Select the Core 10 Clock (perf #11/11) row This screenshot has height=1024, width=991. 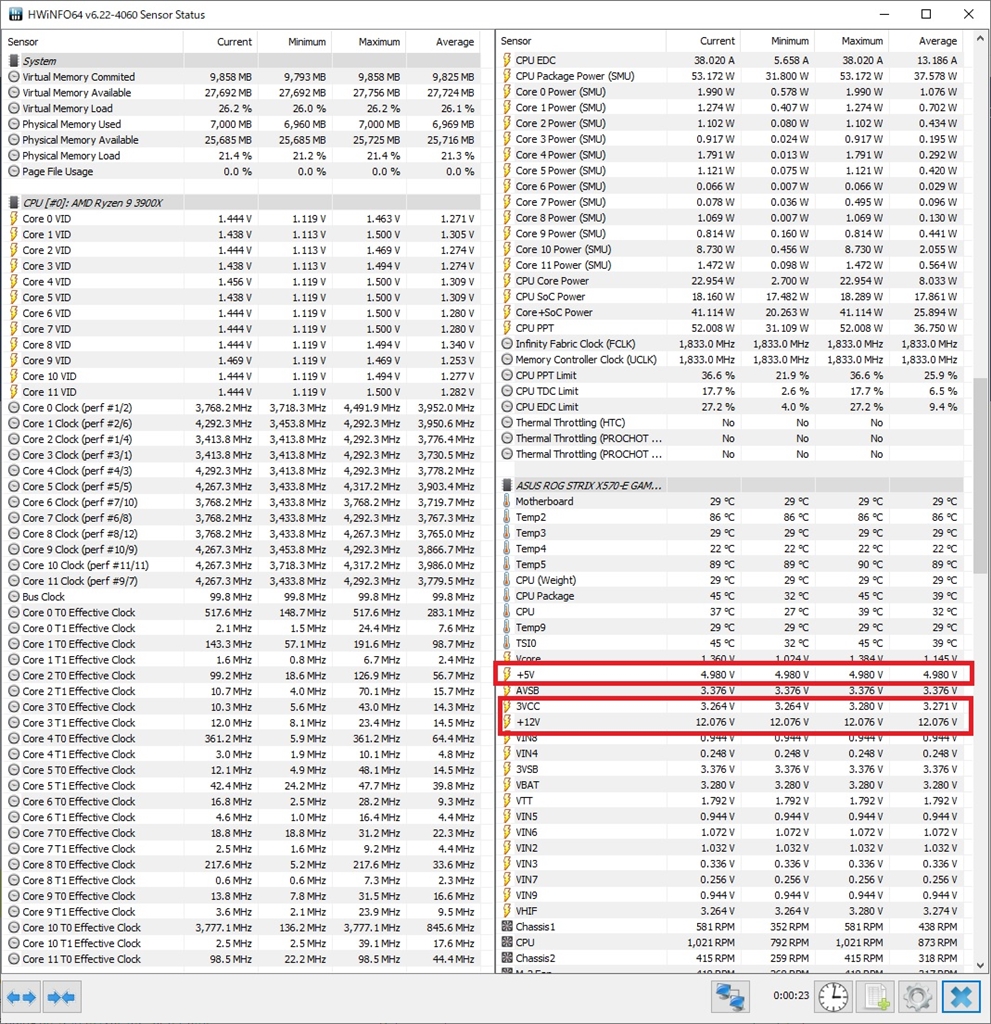click(x=243, y=565)
